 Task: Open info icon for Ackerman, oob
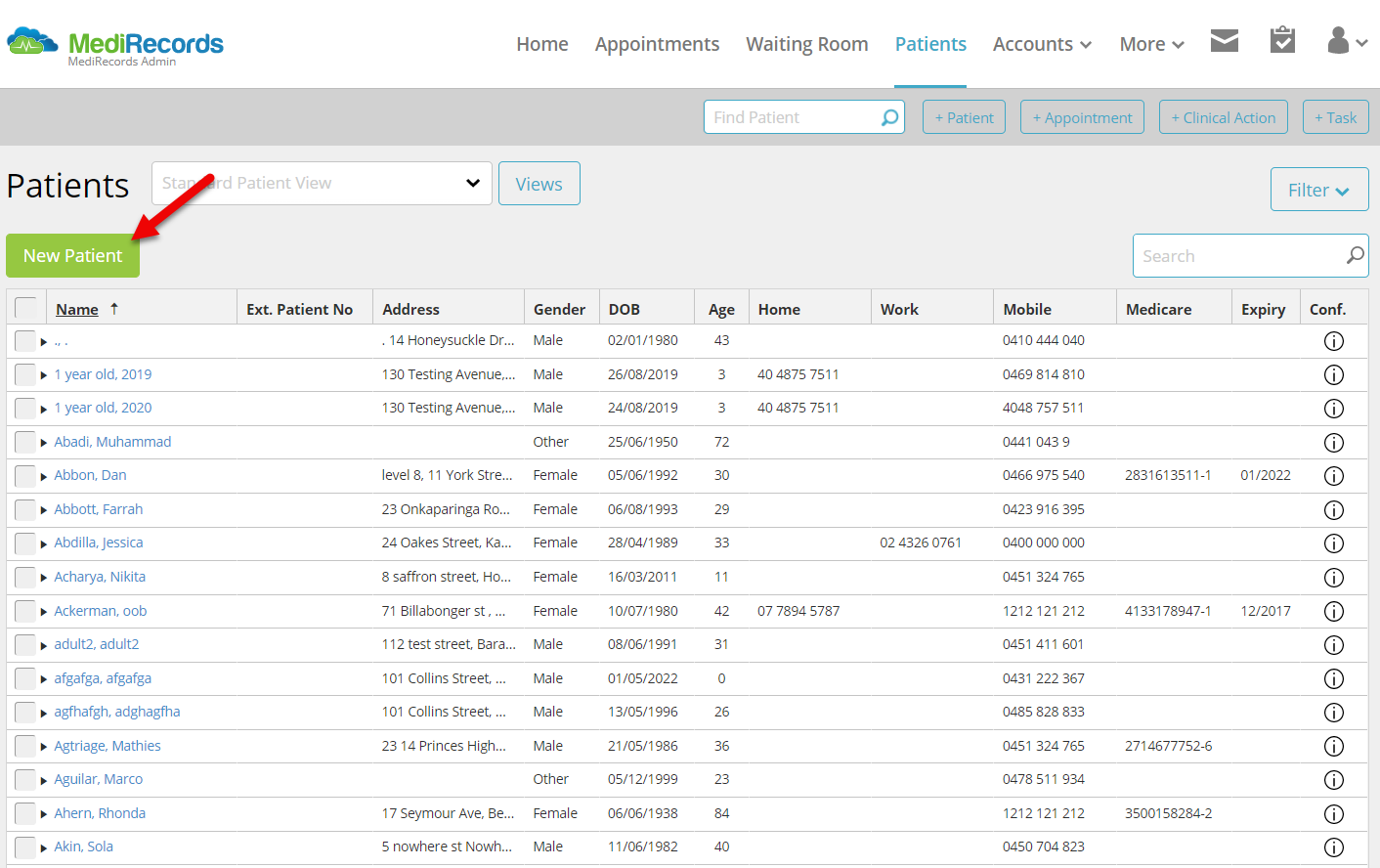tap(1333, 611)
